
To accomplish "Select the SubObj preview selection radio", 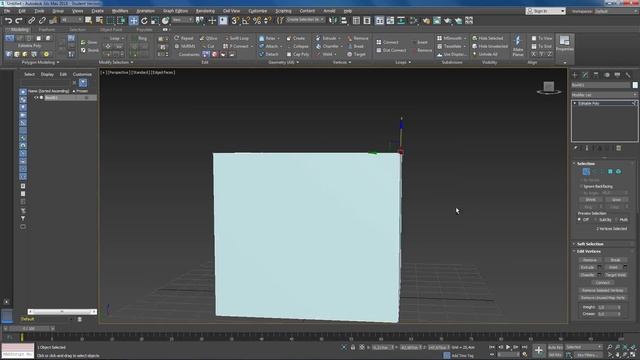I will click(x=596, y=220).
